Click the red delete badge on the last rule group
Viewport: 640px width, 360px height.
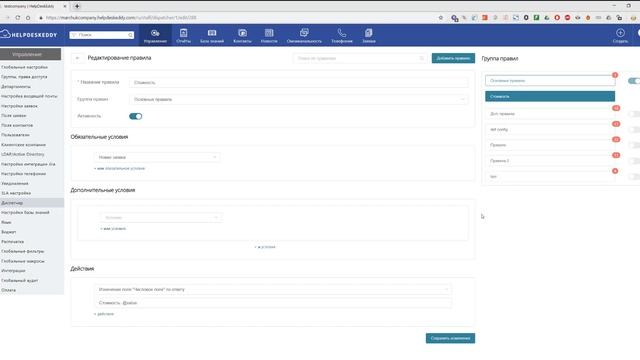pos(615,171)
